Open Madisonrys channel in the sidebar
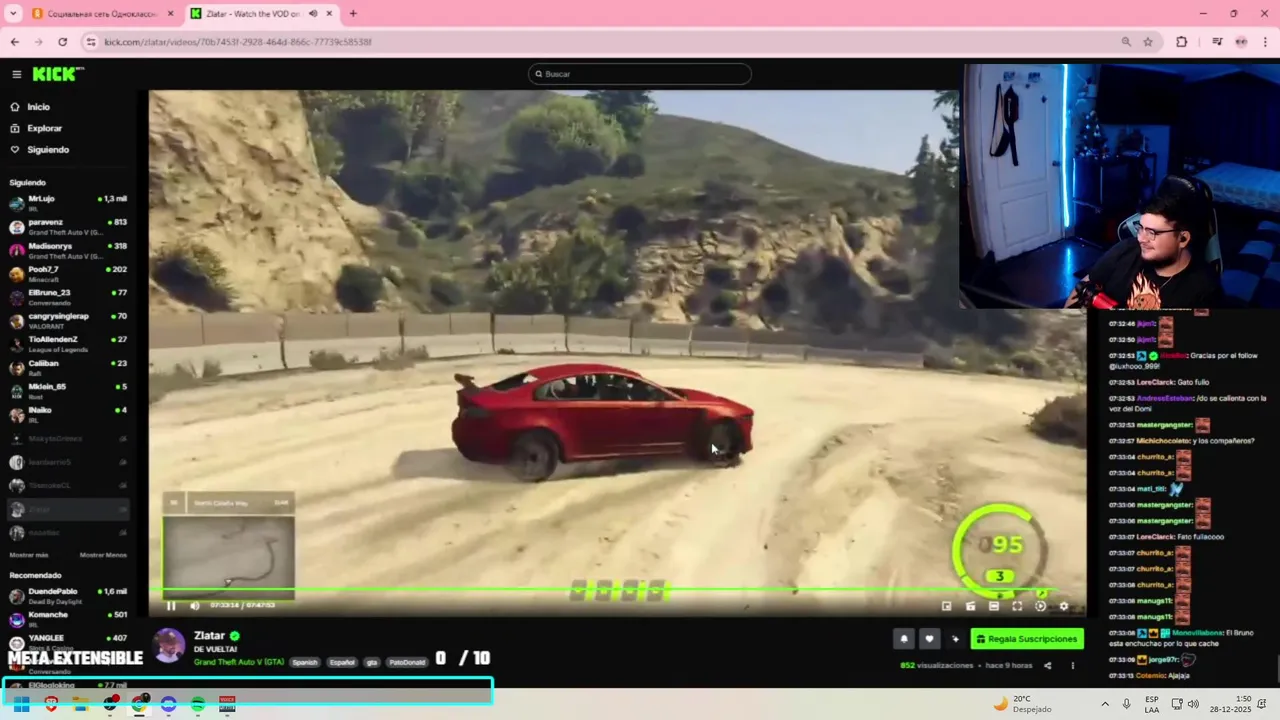The image size is (1280, 720). coord(68,250)
